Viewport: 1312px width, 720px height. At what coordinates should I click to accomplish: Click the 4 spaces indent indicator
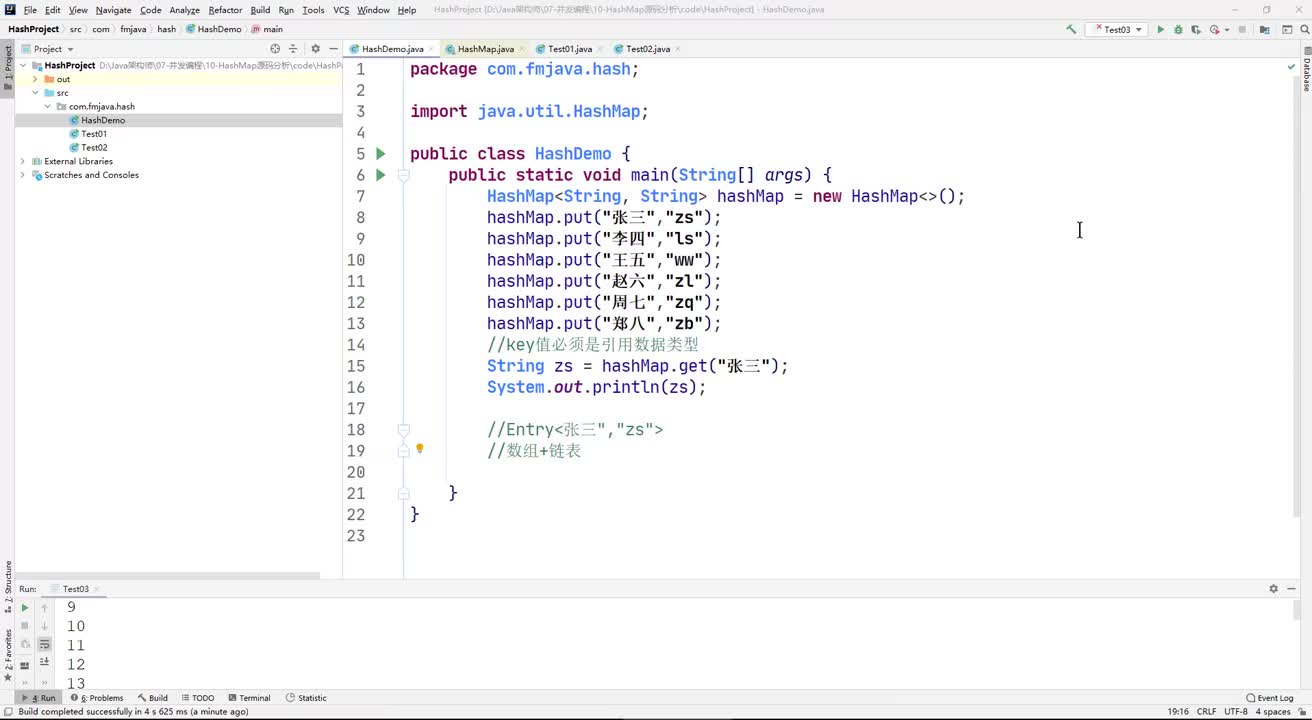point(1273,712)
